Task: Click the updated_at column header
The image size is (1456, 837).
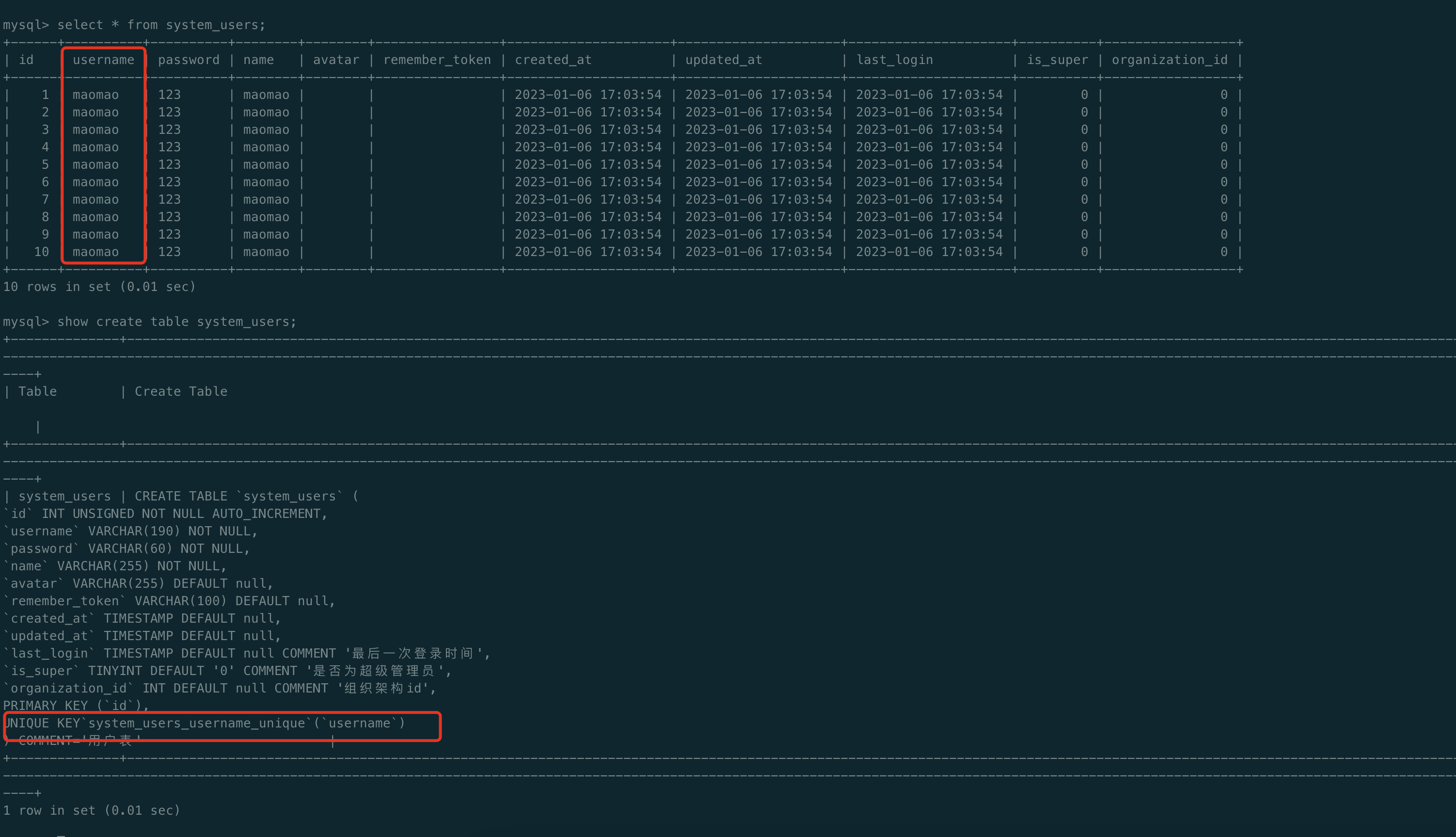Action: click(723, 59)
